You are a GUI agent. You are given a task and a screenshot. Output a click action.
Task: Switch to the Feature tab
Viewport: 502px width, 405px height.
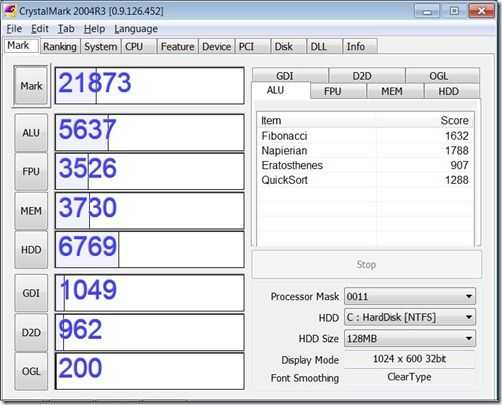(177, 46)
